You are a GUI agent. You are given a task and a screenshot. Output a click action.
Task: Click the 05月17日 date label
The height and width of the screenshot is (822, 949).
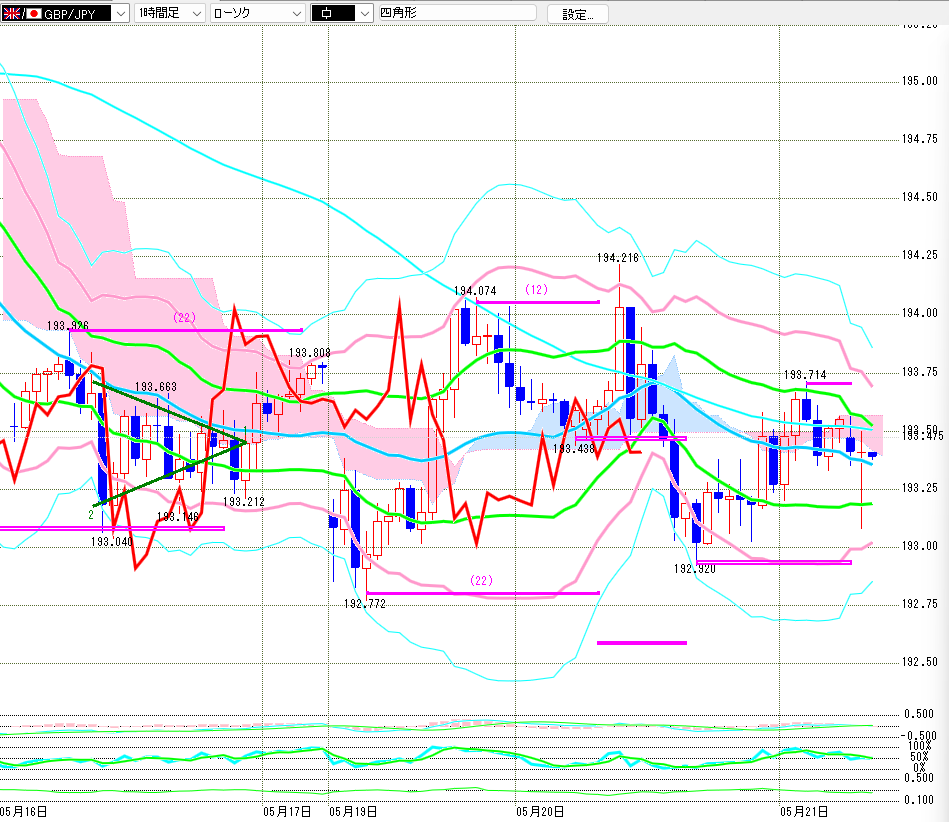(287, 811)
